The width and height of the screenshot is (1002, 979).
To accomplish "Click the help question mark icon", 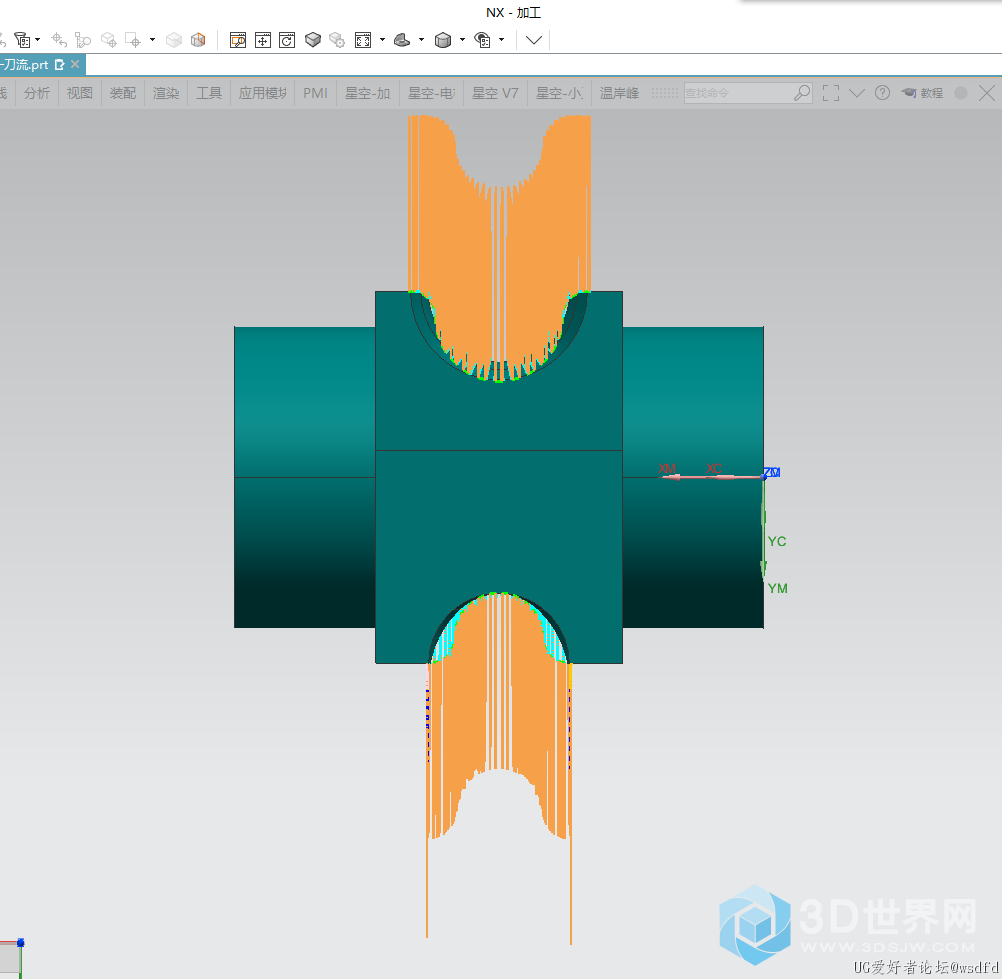I will [883, 93].
